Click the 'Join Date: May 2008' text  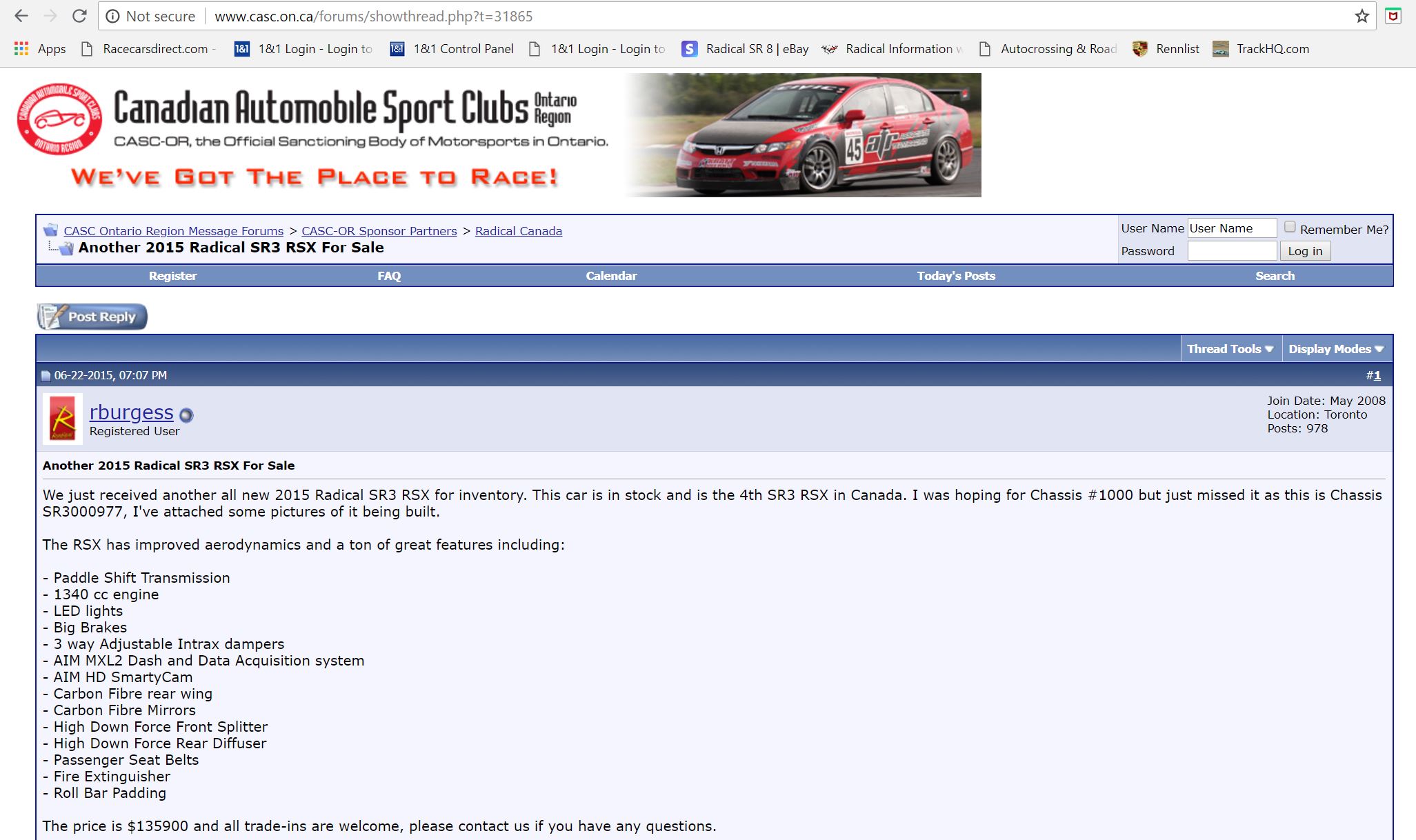(x=1326, y=401)
